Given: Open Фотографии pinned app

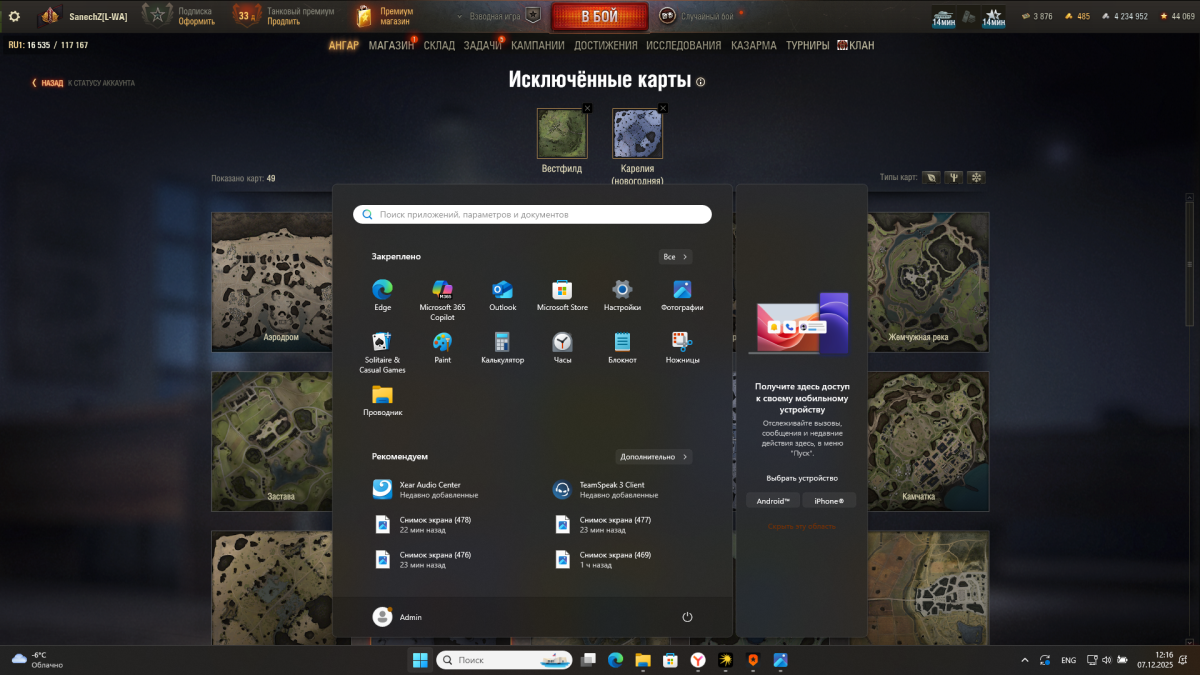Looking at the screenshot, I should tap(682, 295).
